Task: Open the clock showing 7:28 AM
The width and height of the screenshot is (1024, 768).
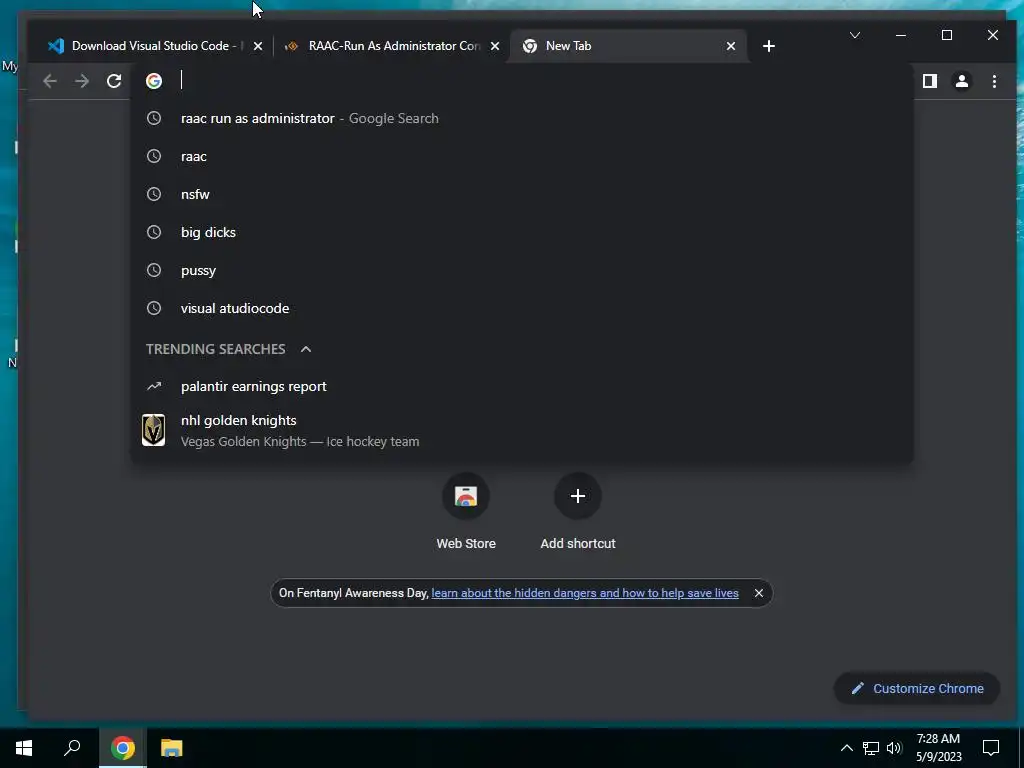Action: coord(938,748)
